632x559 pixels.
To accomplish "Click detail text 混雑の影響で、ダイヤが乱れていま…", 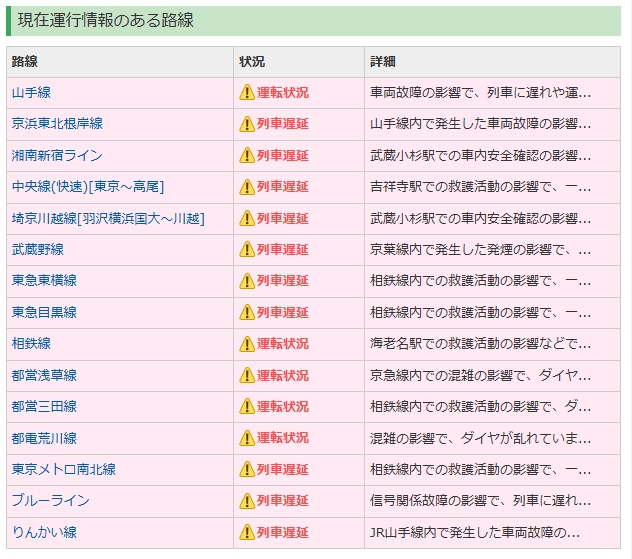I will click(x=480, y=438).
